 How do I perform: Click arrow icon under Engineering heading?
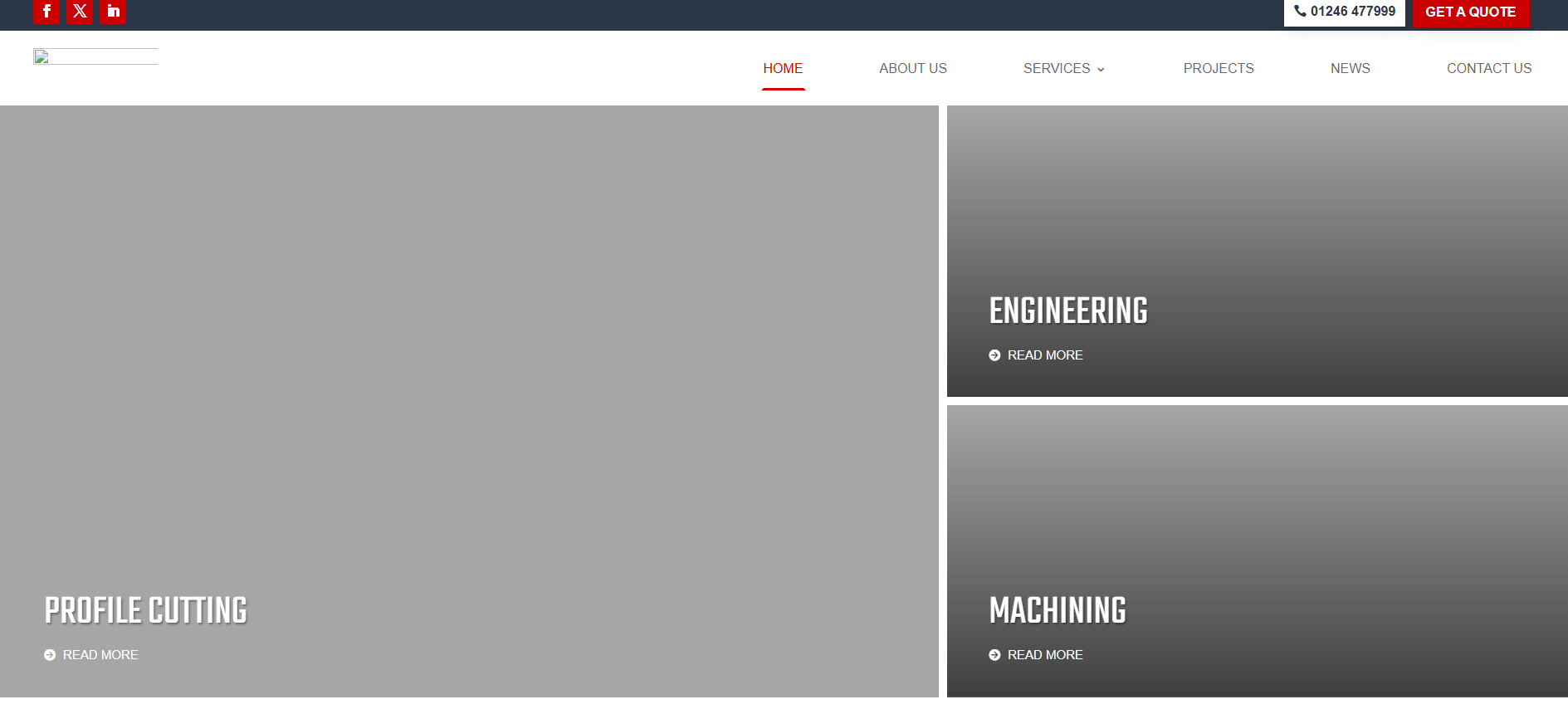(994, 355)
